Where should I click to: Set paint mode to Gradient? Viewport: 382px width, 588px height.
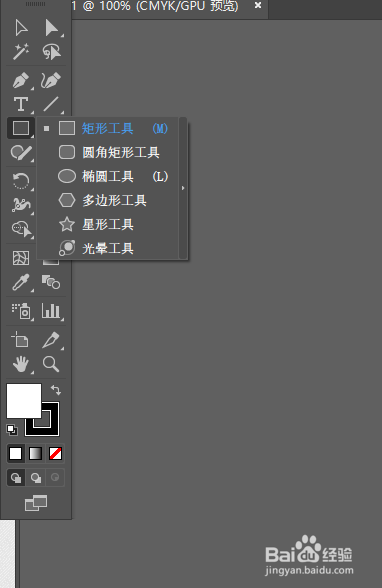[36, 453]
